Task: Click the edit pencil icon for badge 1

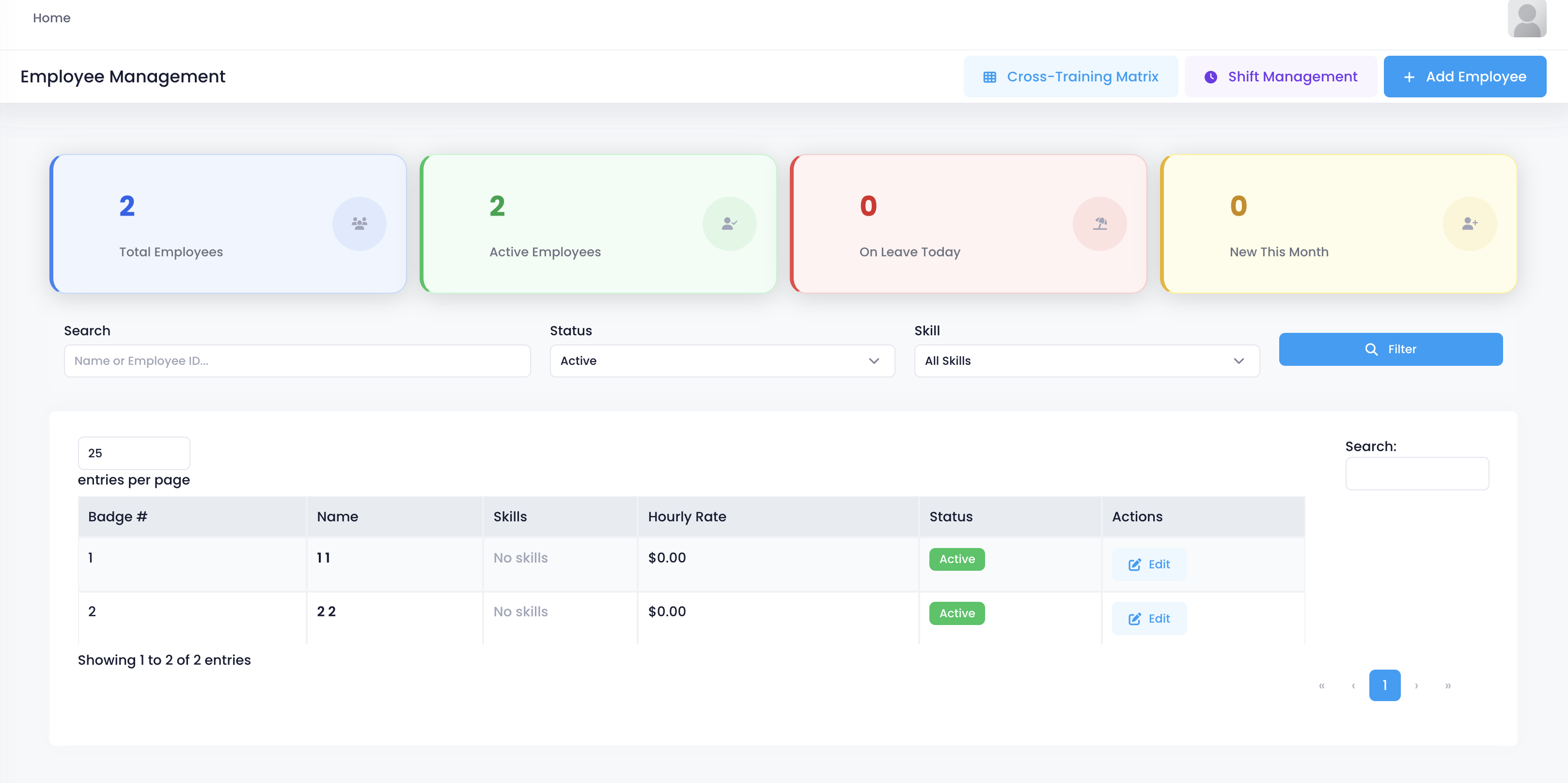Action: tap(1135, 564)
